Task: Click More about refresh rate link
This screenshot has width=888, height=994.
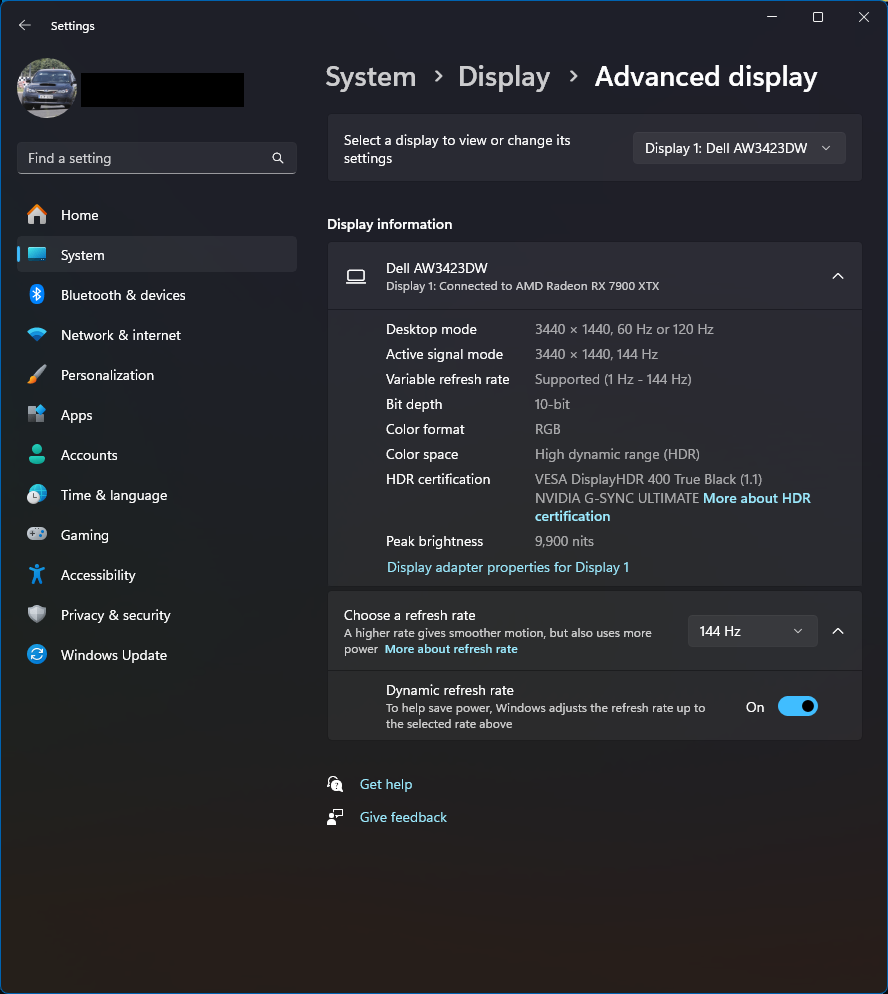Action: pos(451,649)
